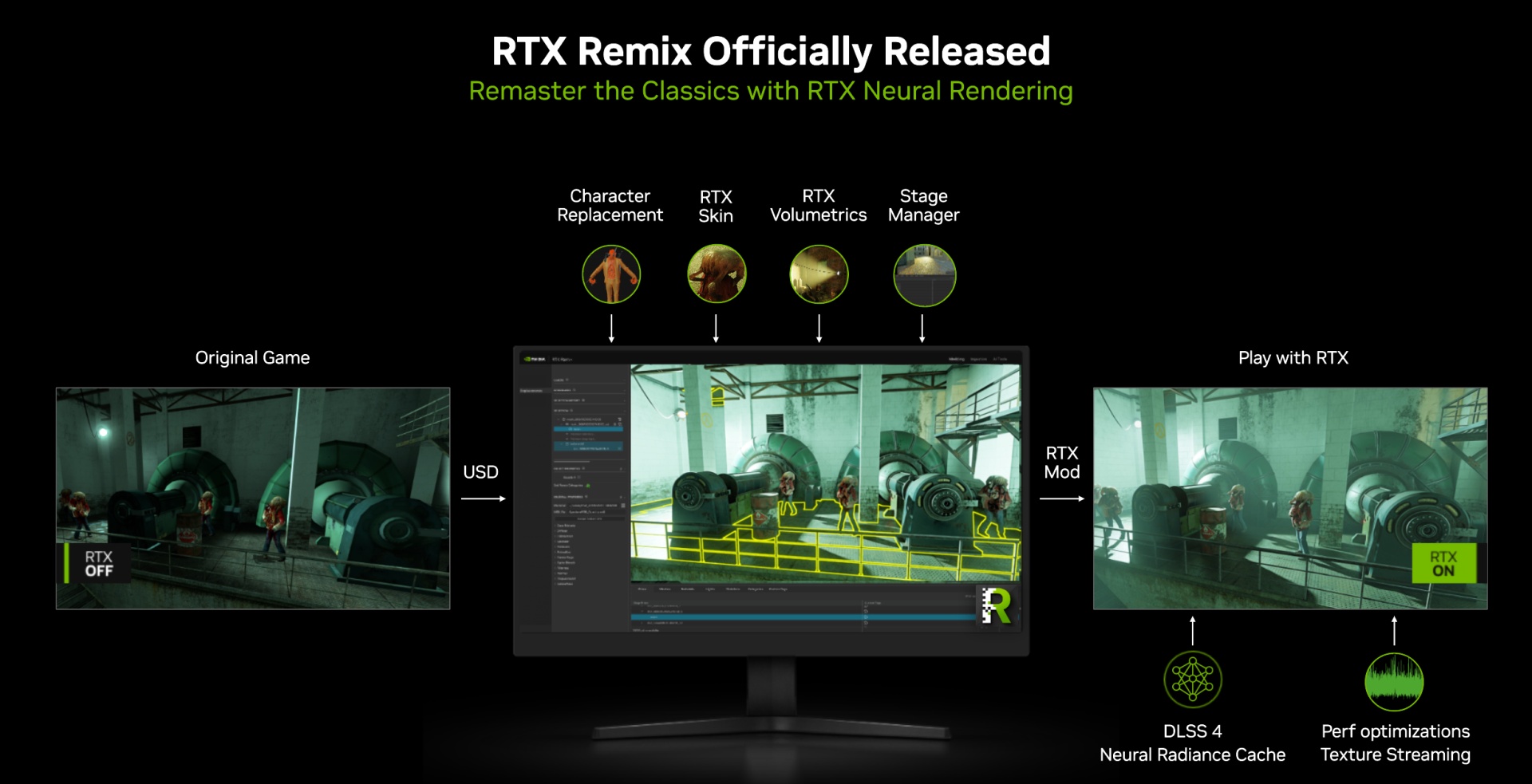Click the RTX Mod label
Viewport: 1532px width, 784px height.
(x=1061, y=463)
